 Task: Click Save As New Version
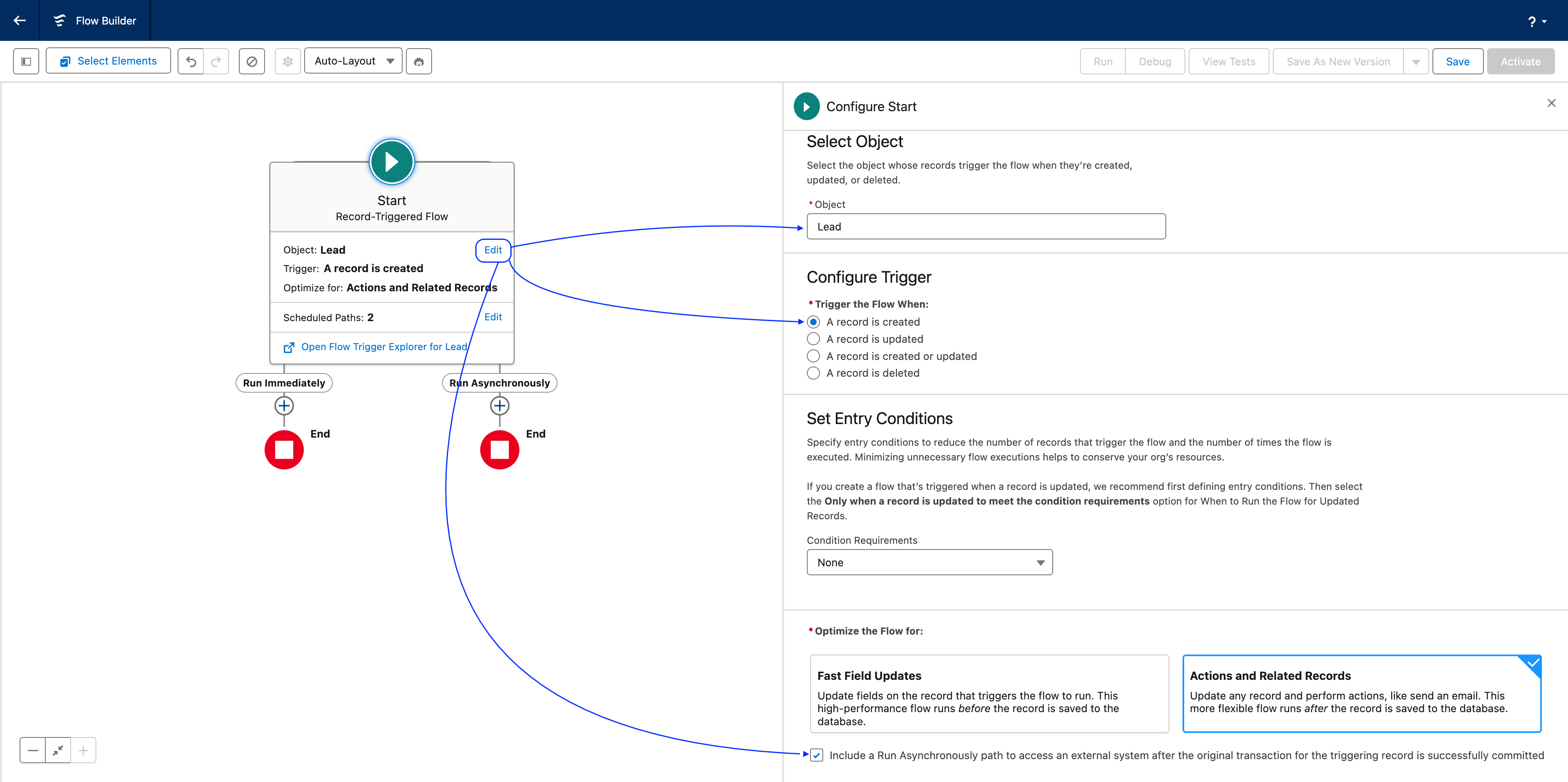pyautogui.click(x=1338, y=62)
